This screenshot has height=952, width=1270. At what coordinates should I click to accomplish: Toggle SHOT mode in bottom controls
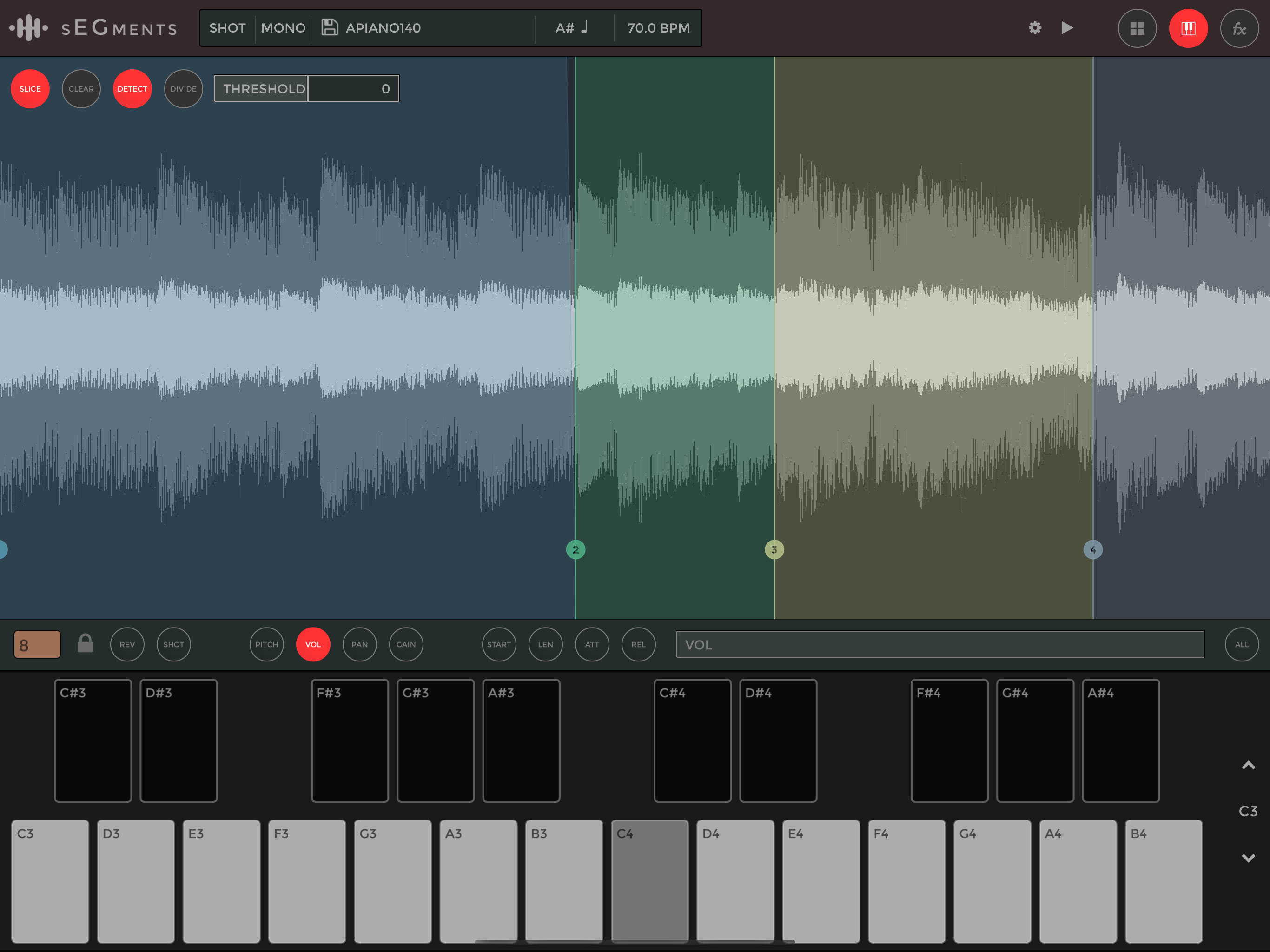pyautogui.click(x=173, y=644)
